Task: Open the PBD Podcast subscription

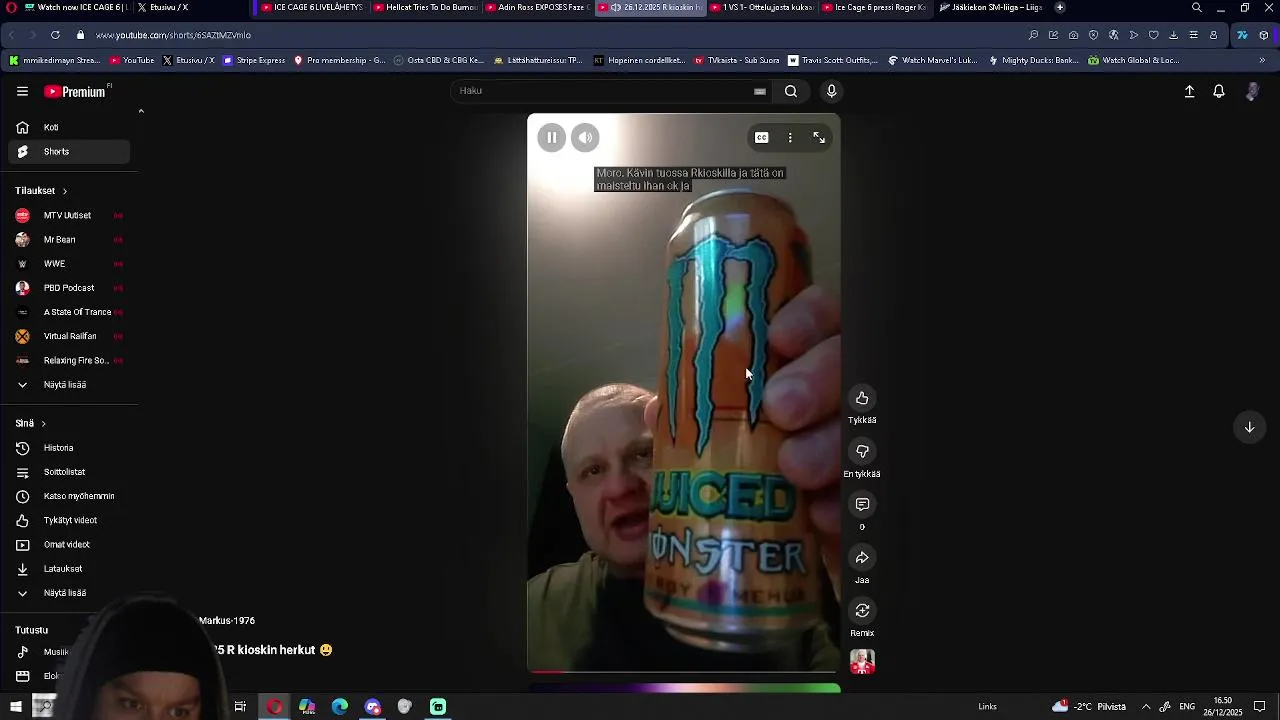Action: pos(69,288)
